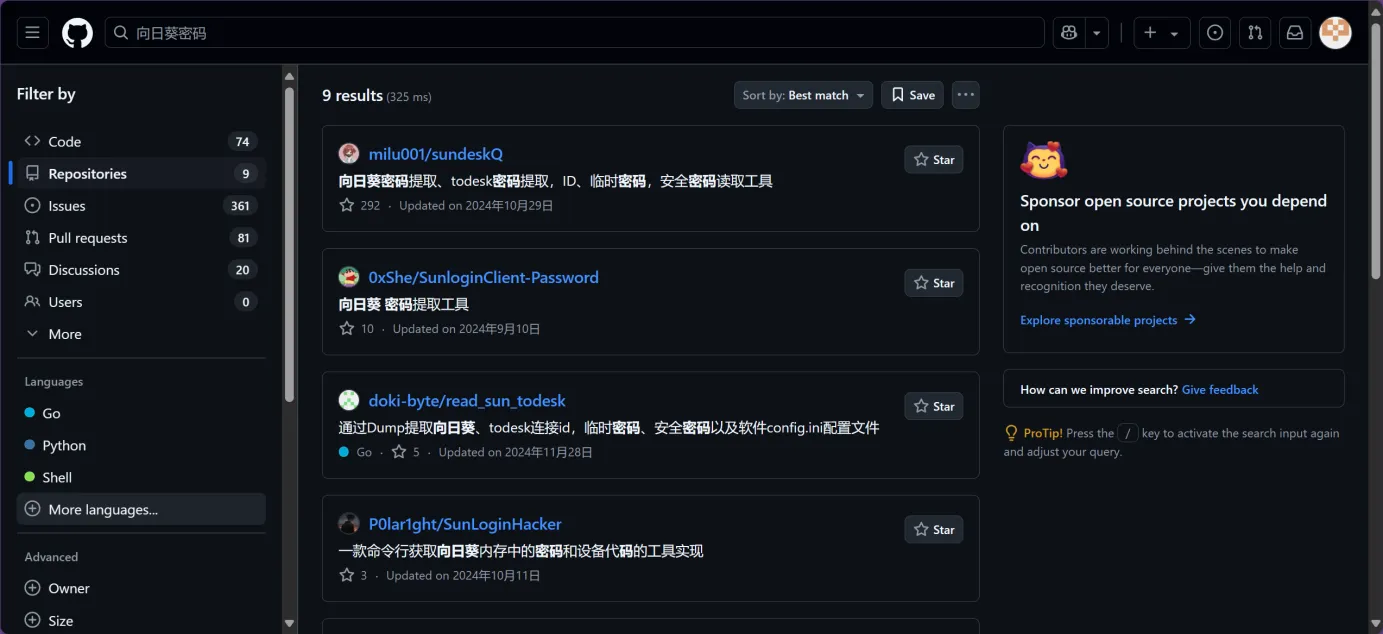This screenshot has height=634, width=1383.
Task: Open the create new plus menu
Action: [x=1161, y=33]
